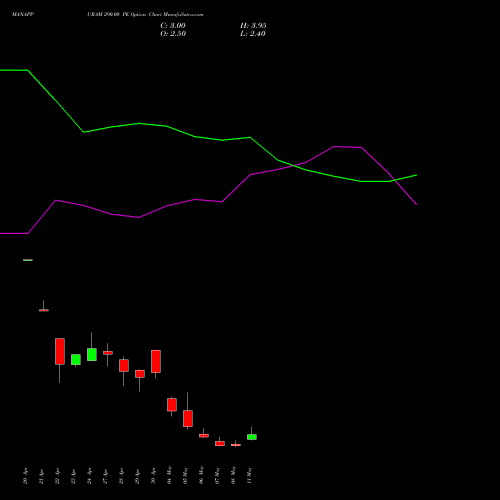Click the 'O: 2.50' open value
This screenshot has width=500, height=500.
(x=173, y=34)
